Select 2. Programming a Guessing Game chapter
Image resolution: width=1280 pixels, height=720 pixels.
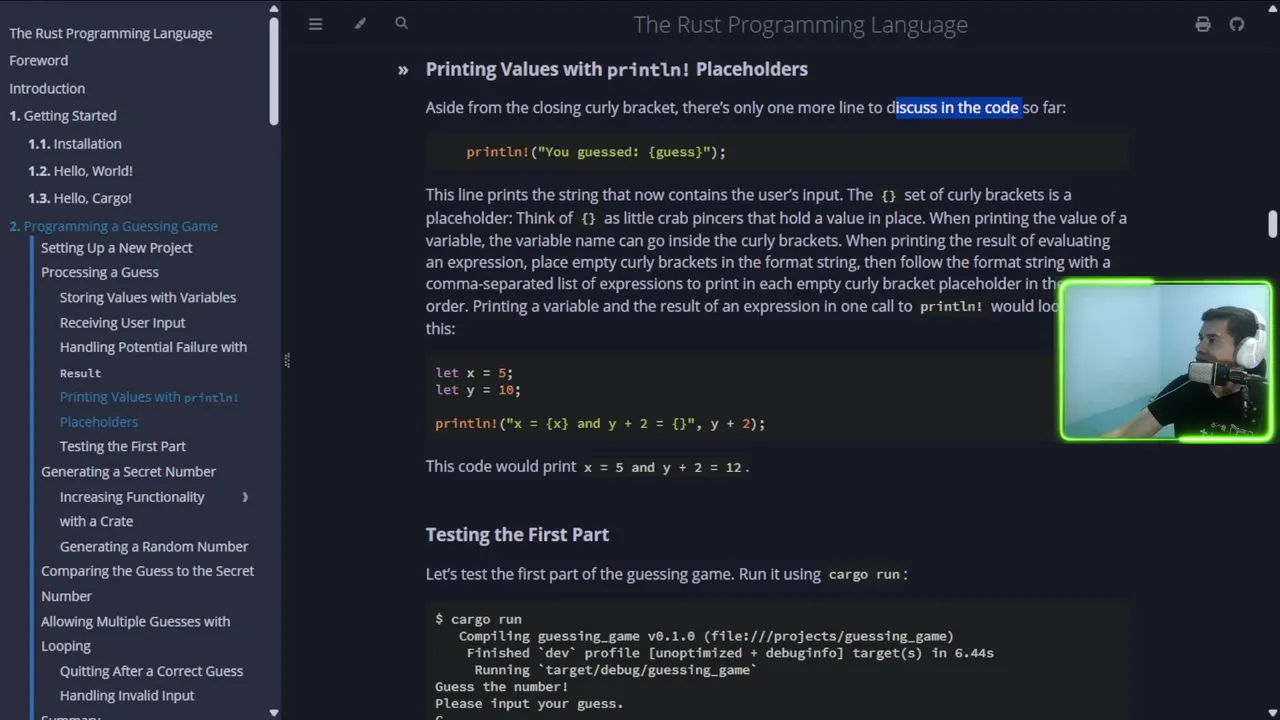114,226
